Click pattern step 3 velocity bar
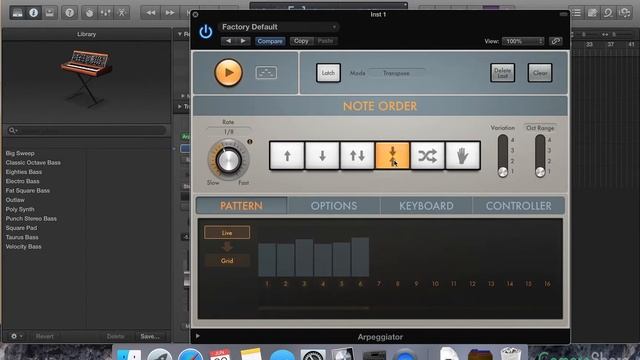The height and width of the screenshot is (360, 640). (x=304, y=258)
